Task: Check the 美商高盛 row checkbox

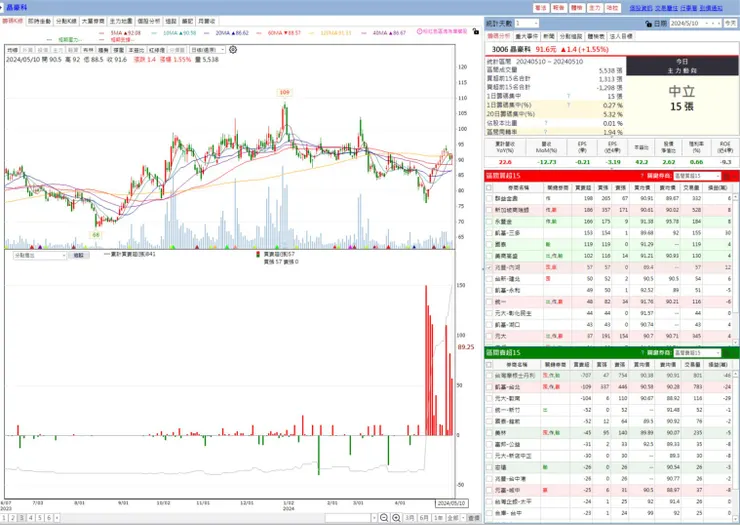Action: point(489,256)
